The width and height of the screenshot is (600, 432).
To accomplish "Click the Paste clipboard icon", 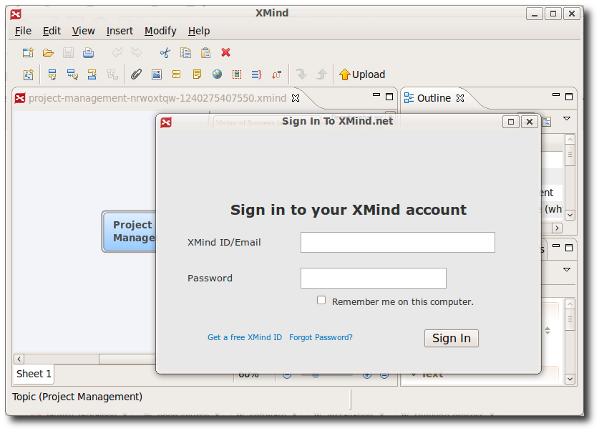I will (206, 52).
